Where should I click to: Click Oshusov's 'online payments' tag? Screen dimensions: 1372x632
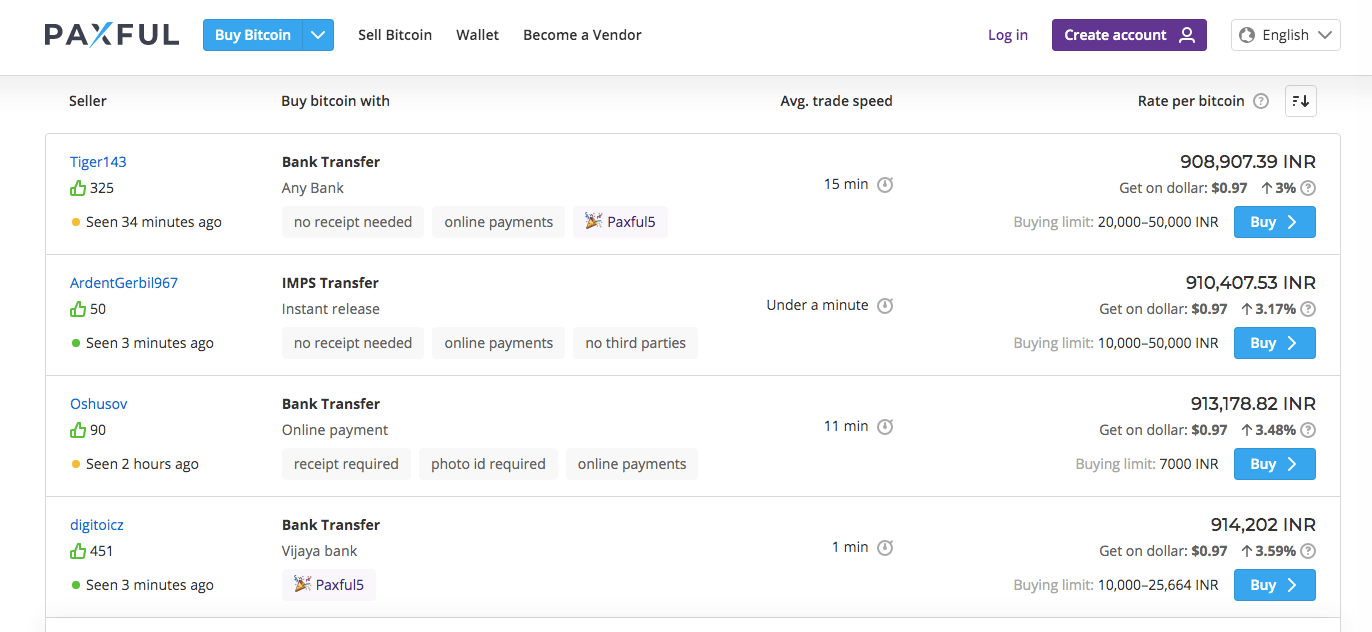(x=632, y=464)
